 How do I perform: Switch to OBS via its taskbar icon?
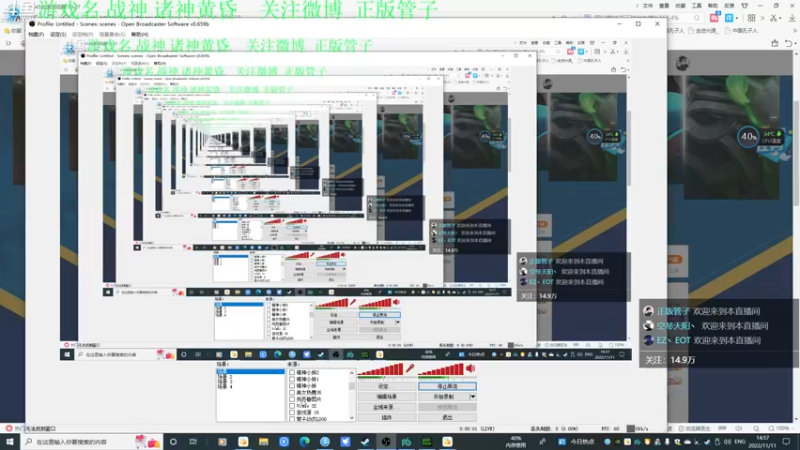(386, 442)
